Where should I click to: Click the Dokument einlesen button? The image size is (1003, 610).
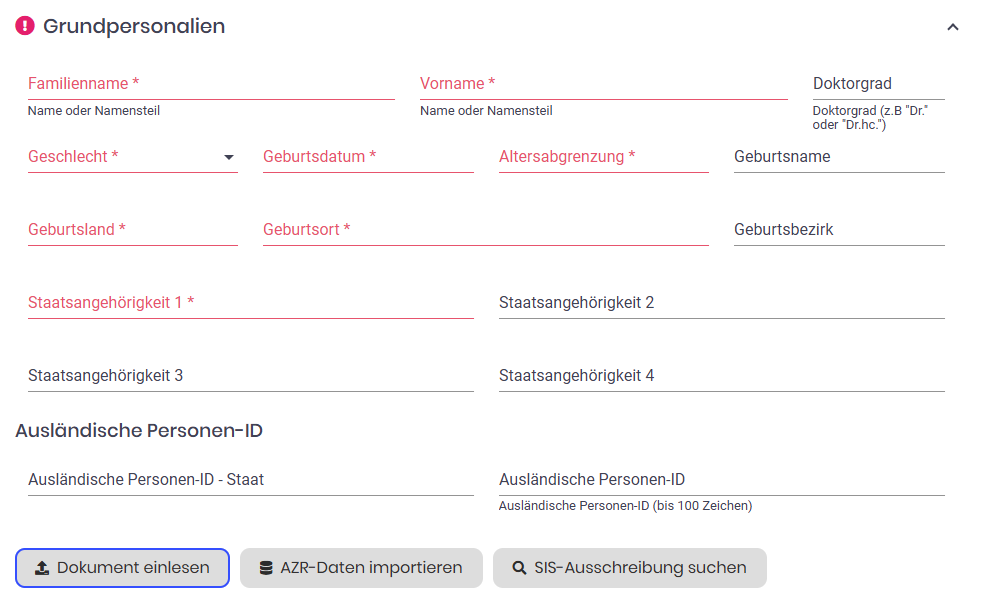pos(122,568)
